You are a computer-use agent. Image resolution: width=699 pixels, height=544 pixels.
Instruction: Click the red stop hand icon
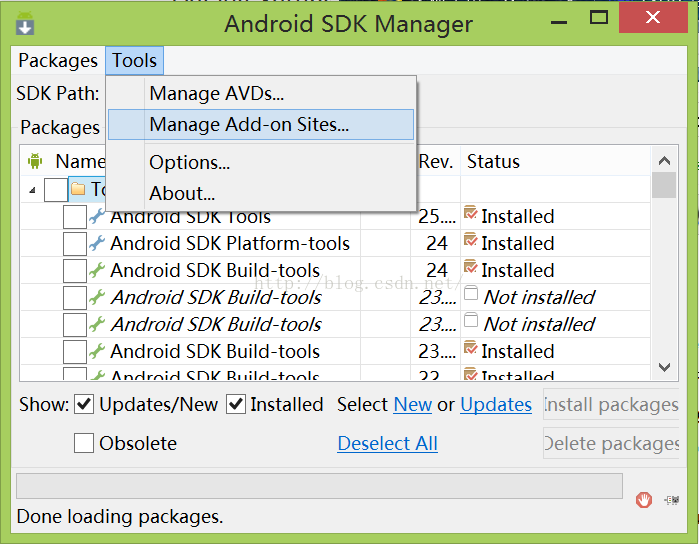click(x=644, y=500)
